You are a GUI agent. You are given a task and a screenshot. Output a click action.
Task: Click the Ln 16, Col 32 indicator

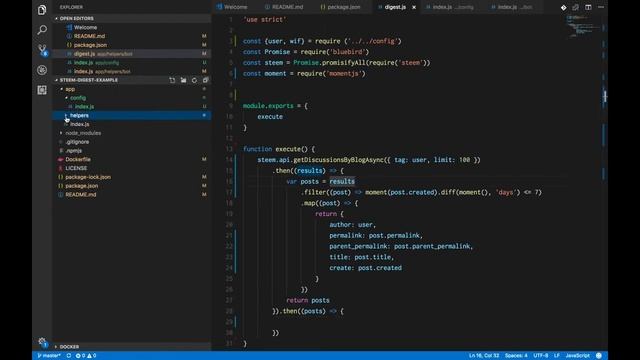coord(484,356)
